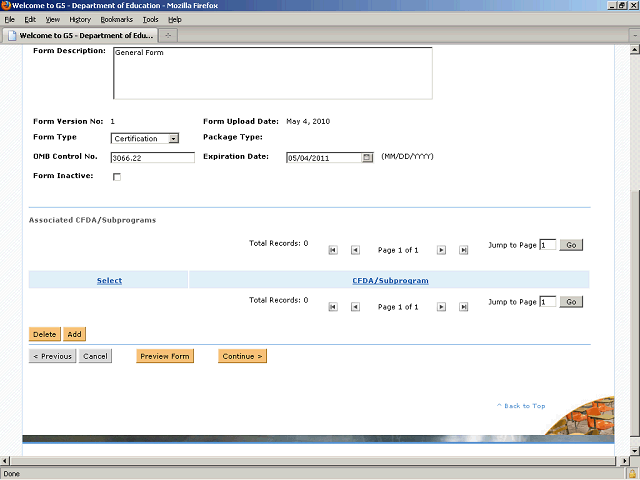Click the lower Jump to Page field
This screenshot has width=640, height=480.
pyautogui.click(x=548, y=302)
